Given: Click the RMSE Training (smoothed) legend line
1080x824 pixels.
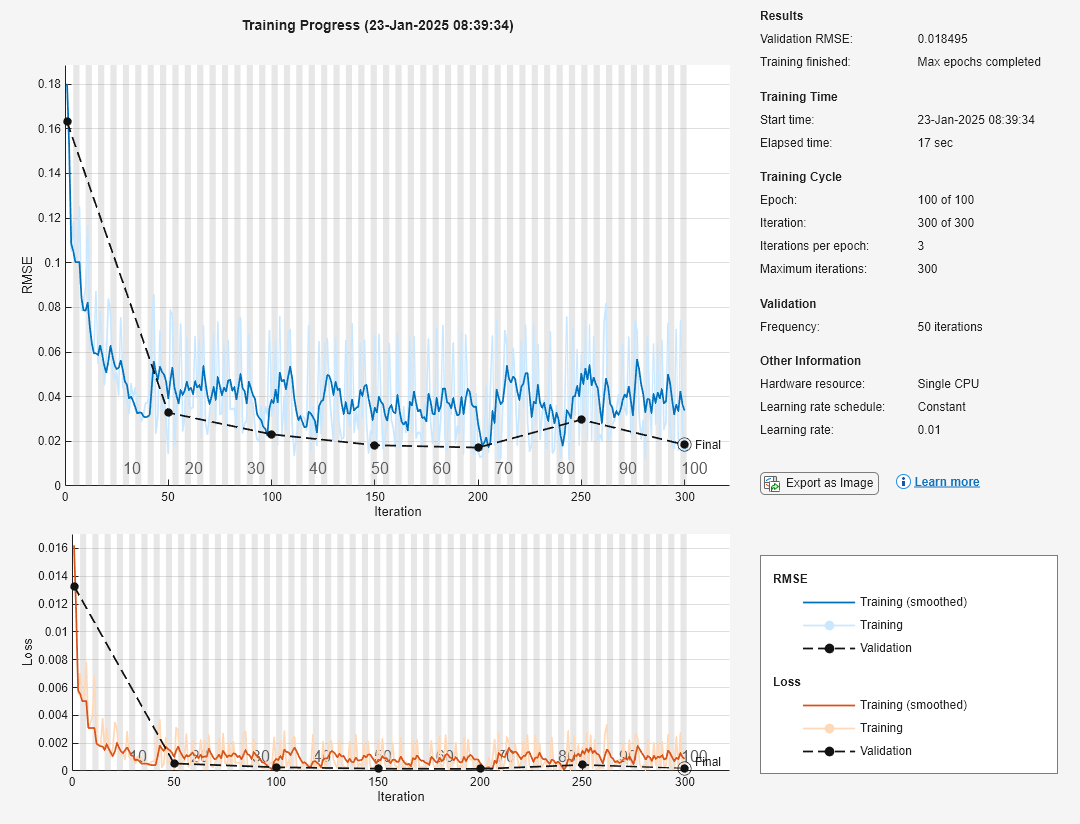Looking at the screenshot, I should pos(829,602).
